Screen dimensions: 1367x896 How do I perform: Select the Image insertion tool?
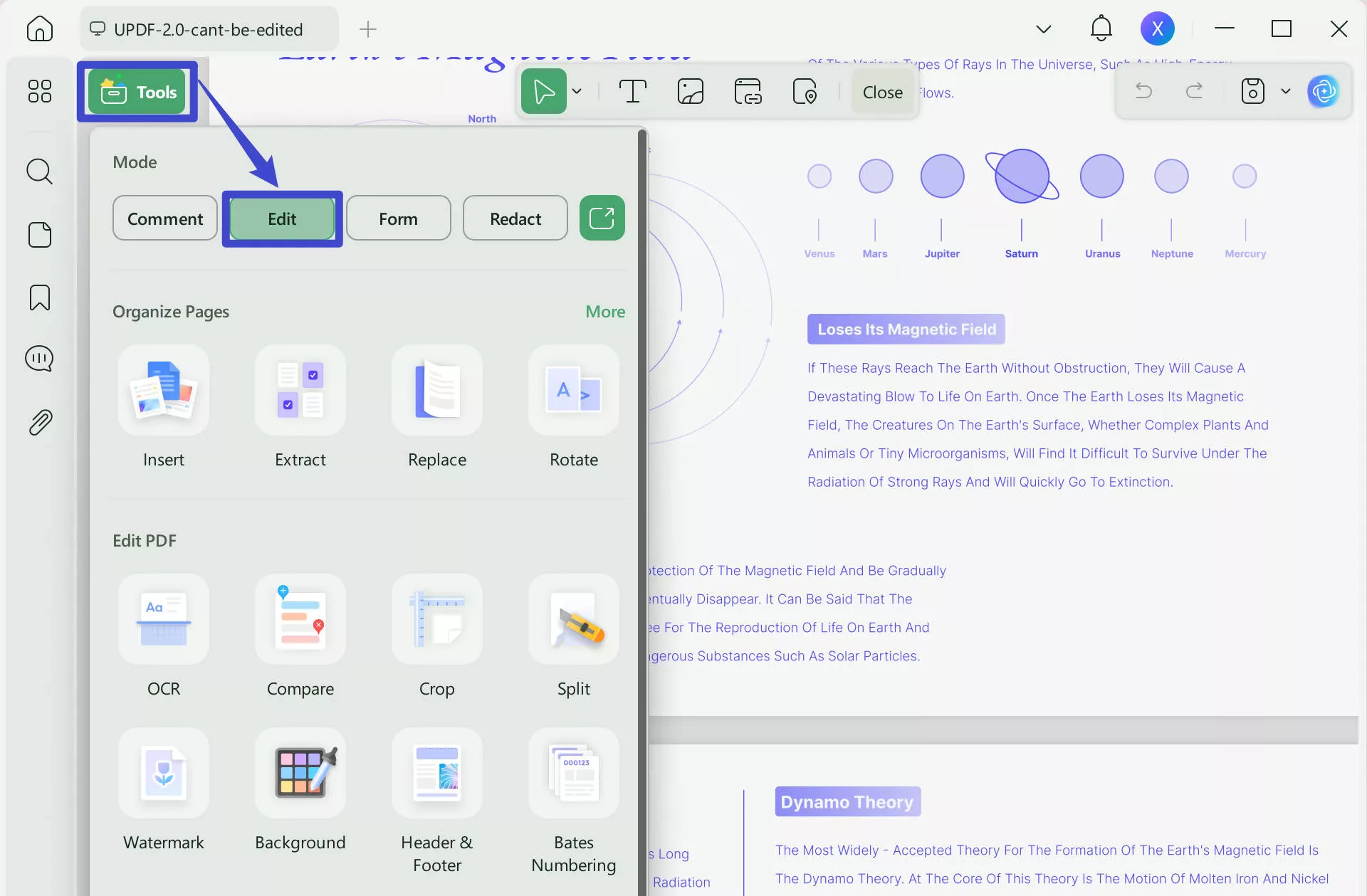[689, 91]
